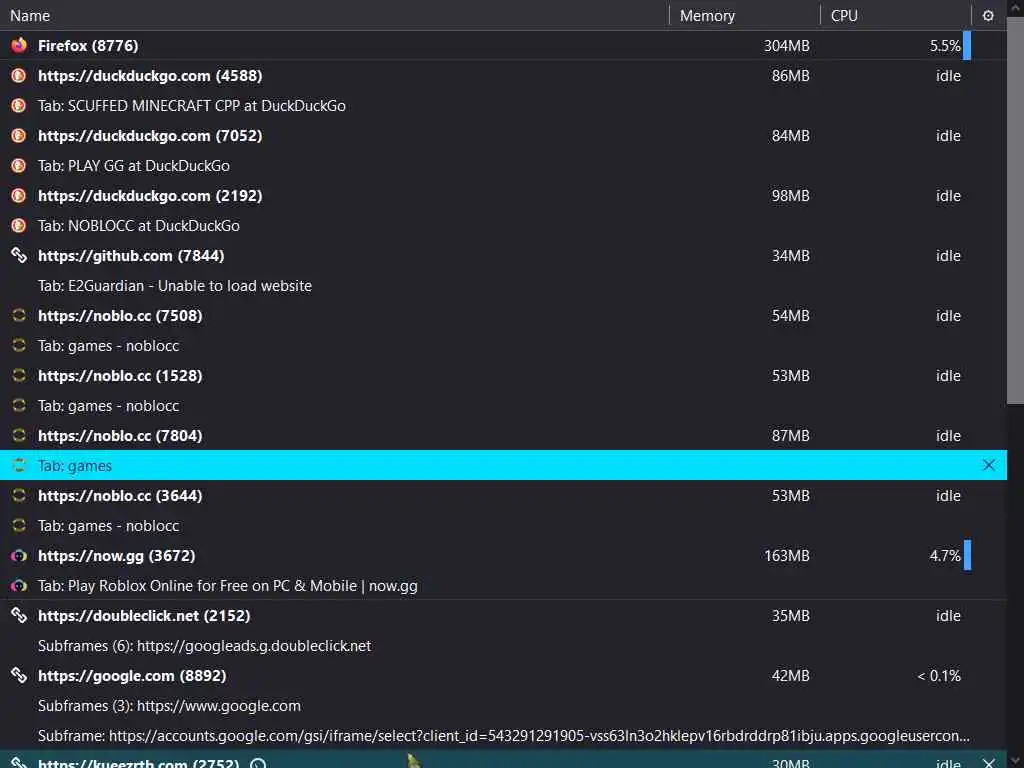The image size is (1024, 768).
Task: Click the now.gg icon beside process 3672
Action: tap(19, 556)
